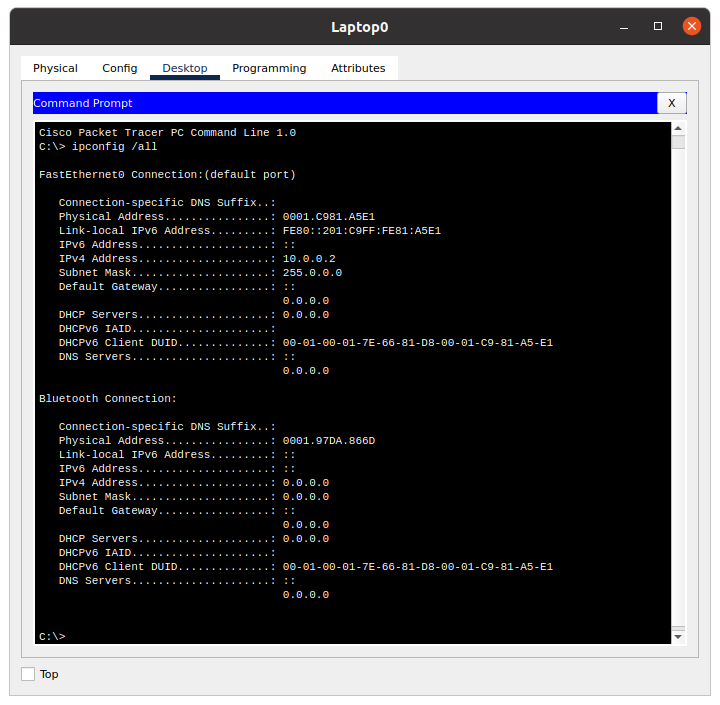Image resolution: width=720 pixels, height=705 pixels.
Task: Click the subnet mask 255.0.0.0 value
Action: click(312, 272)
